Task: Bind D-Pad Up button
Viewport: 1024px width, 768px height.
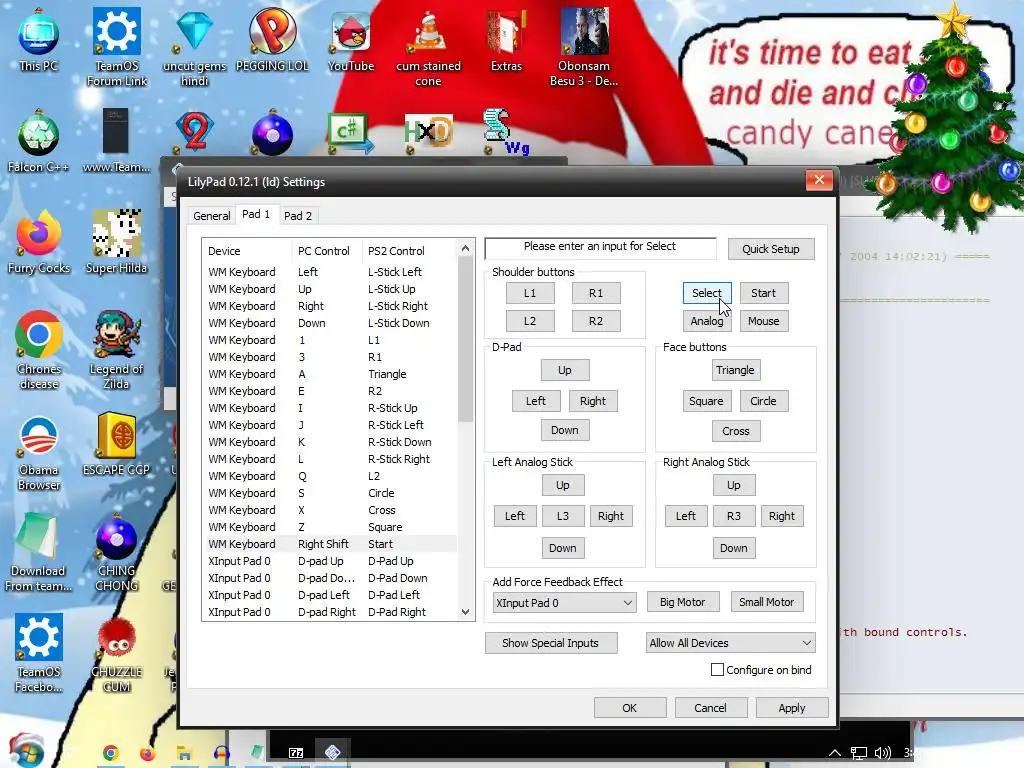Action: point(565,370)
